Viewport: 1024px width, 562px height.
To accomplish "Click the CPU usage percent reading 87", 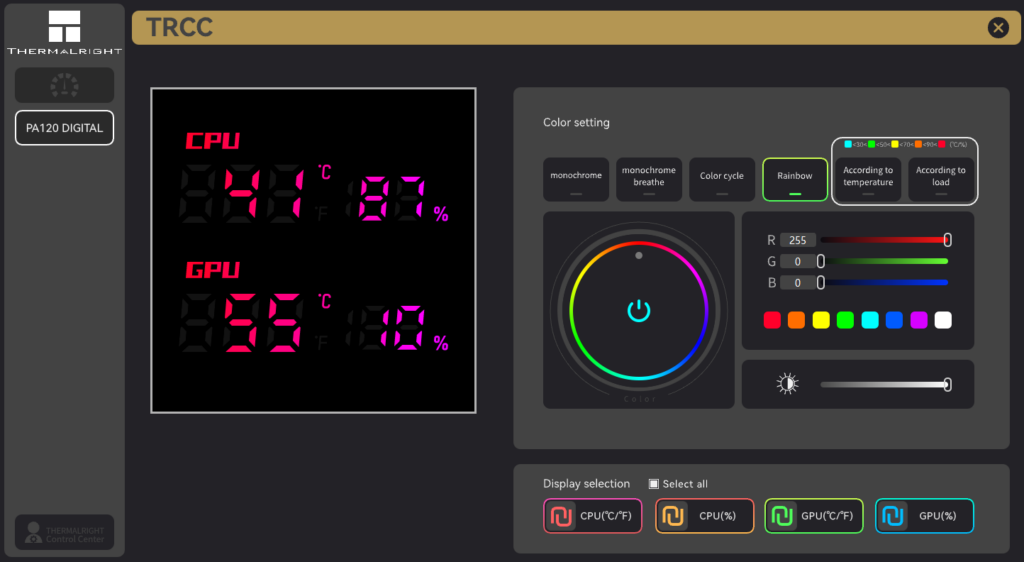I will [392, 198].
